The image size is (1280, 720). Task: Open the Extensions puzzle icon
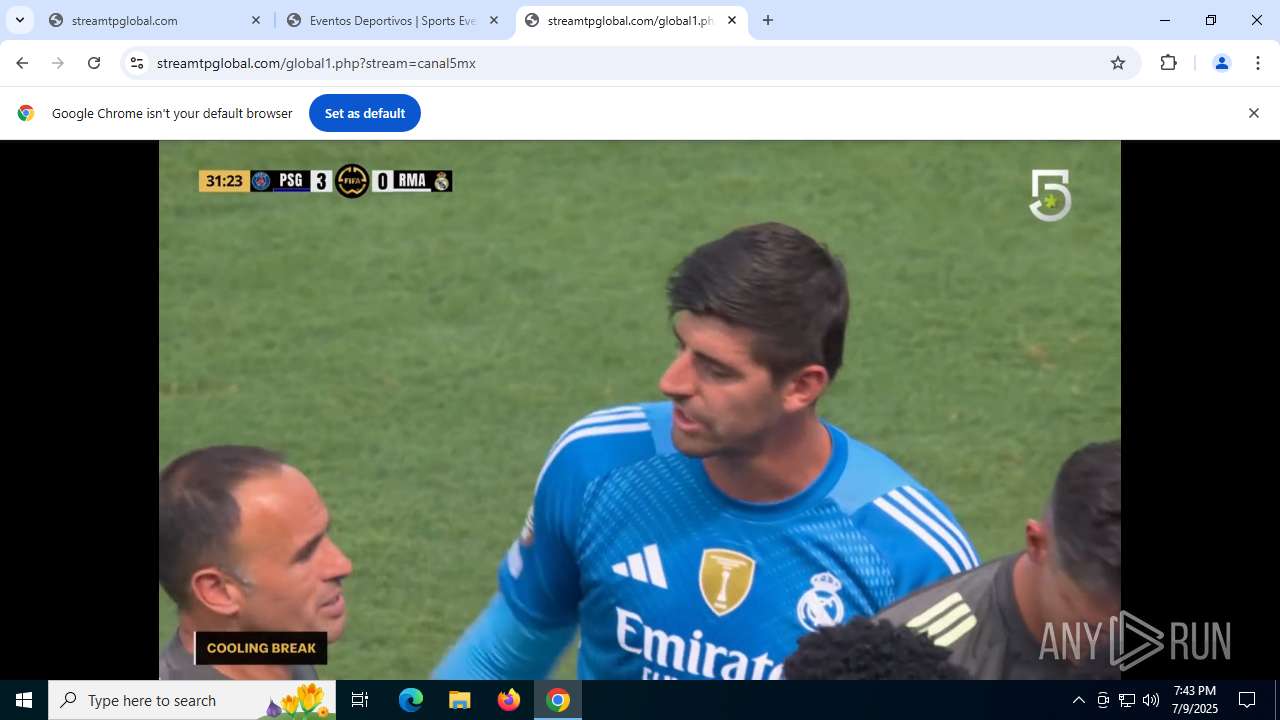click(1168, 63)
